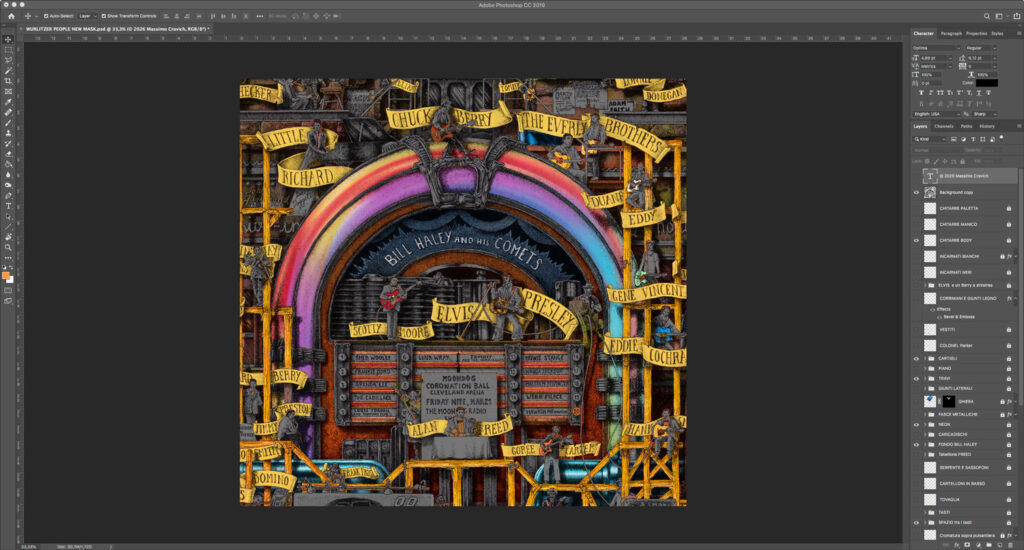Hide the CARTELLI group
Image resolution: width=1024 pixels, height=550 pixels.
[x=916, y=359]
